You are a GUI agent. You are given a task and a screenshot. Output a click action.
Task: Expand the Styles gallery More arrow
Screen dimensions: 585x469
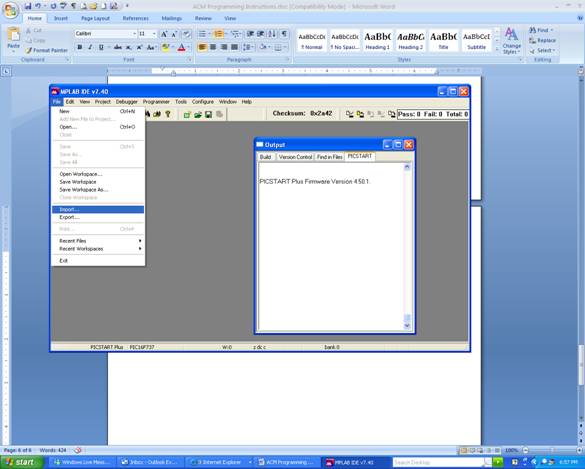pos(497,49)
